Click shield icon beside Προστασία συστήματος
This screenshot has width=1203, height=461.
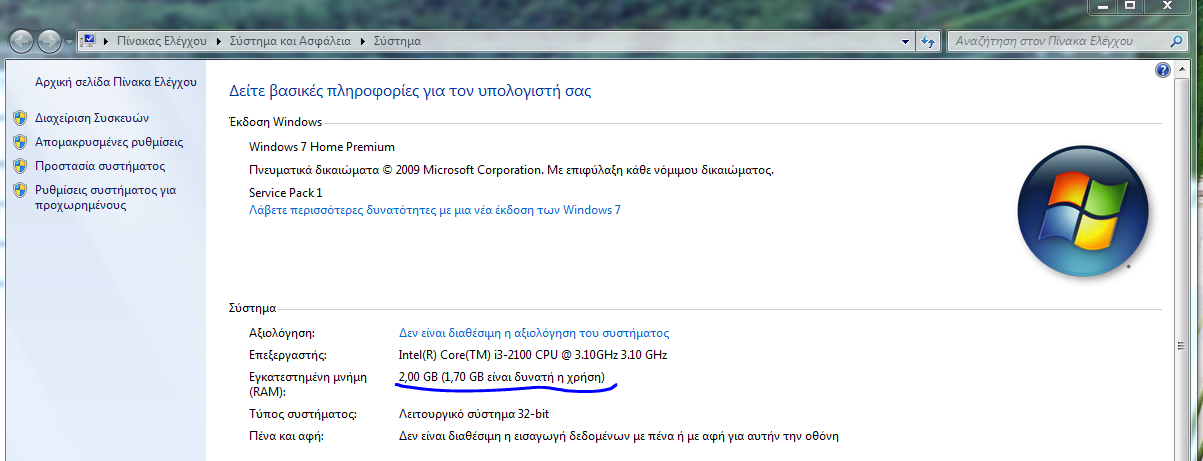point(20,166)
